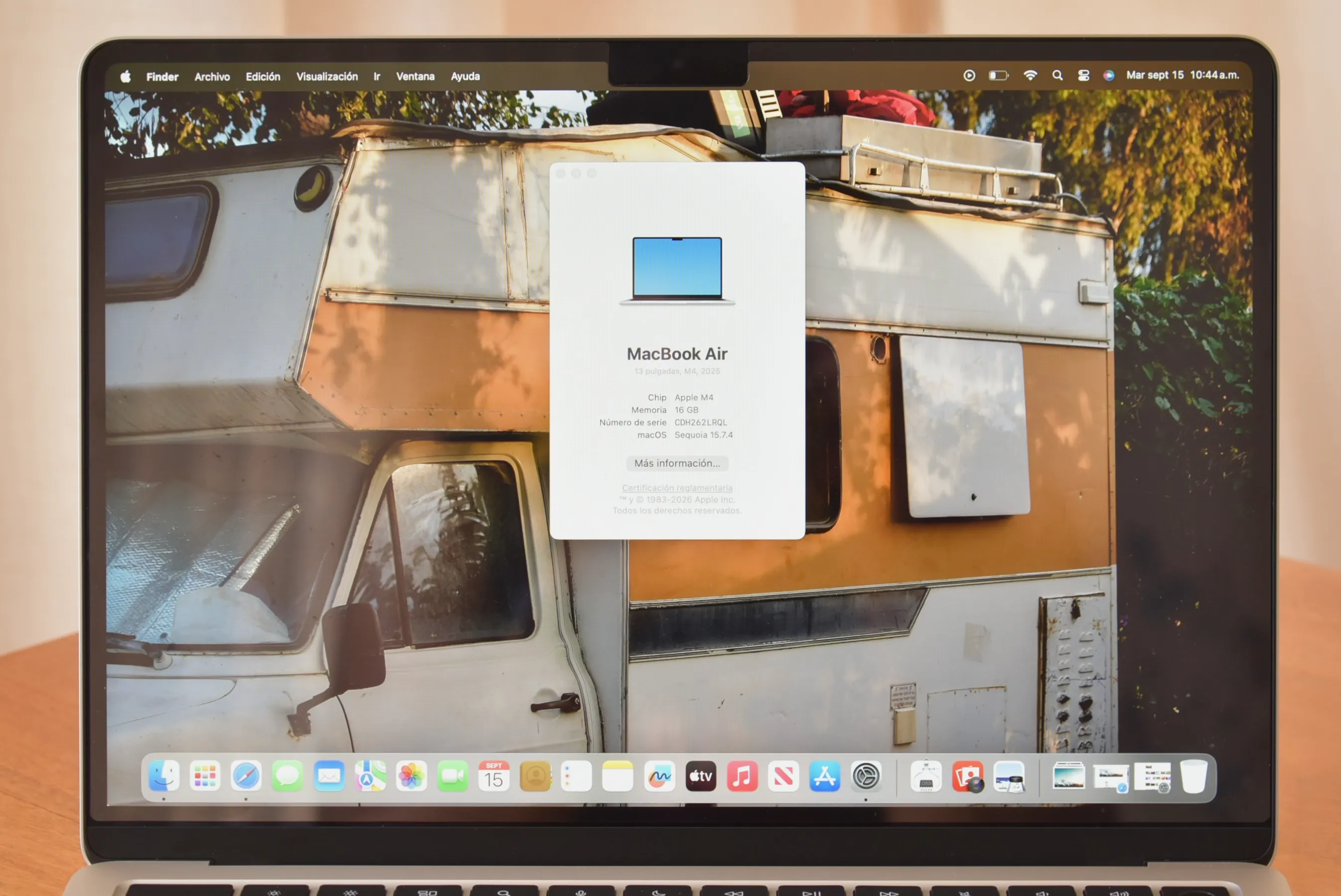Select the serial number CDH262LRQL

701,422
